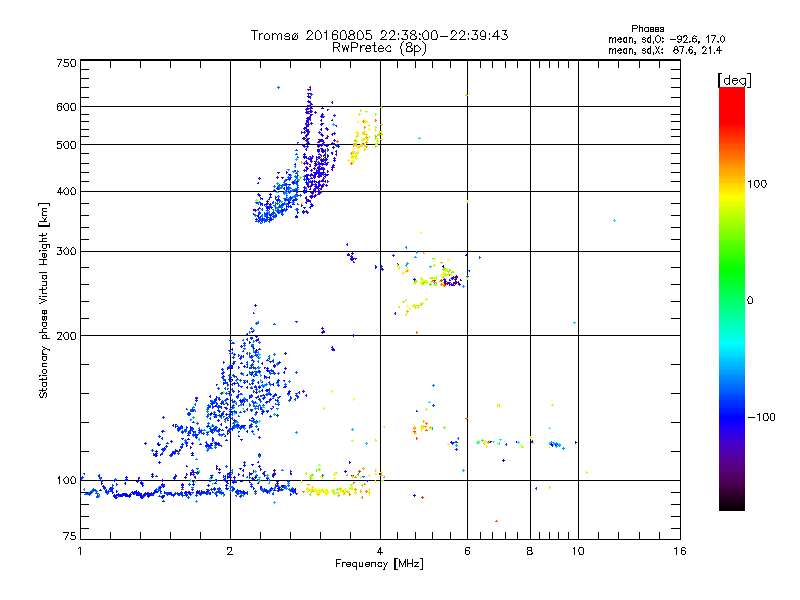Click the y-axis '400' tick label
This screenshot has width=800, height=600.
(x=66, y=191)
